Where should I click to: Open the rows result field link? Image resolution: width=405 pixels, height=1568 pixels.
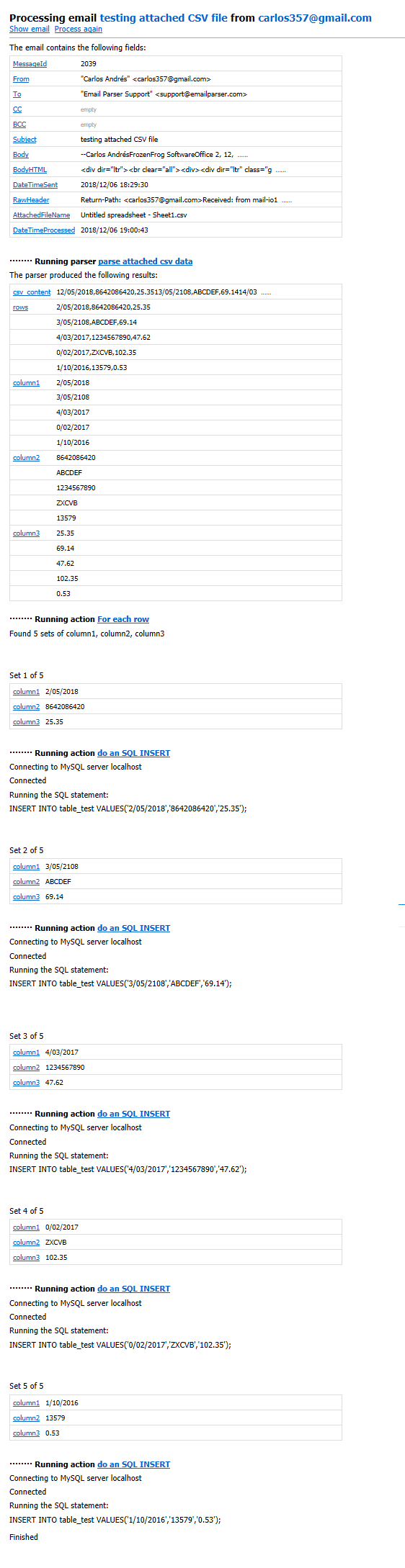click(21, 307)
